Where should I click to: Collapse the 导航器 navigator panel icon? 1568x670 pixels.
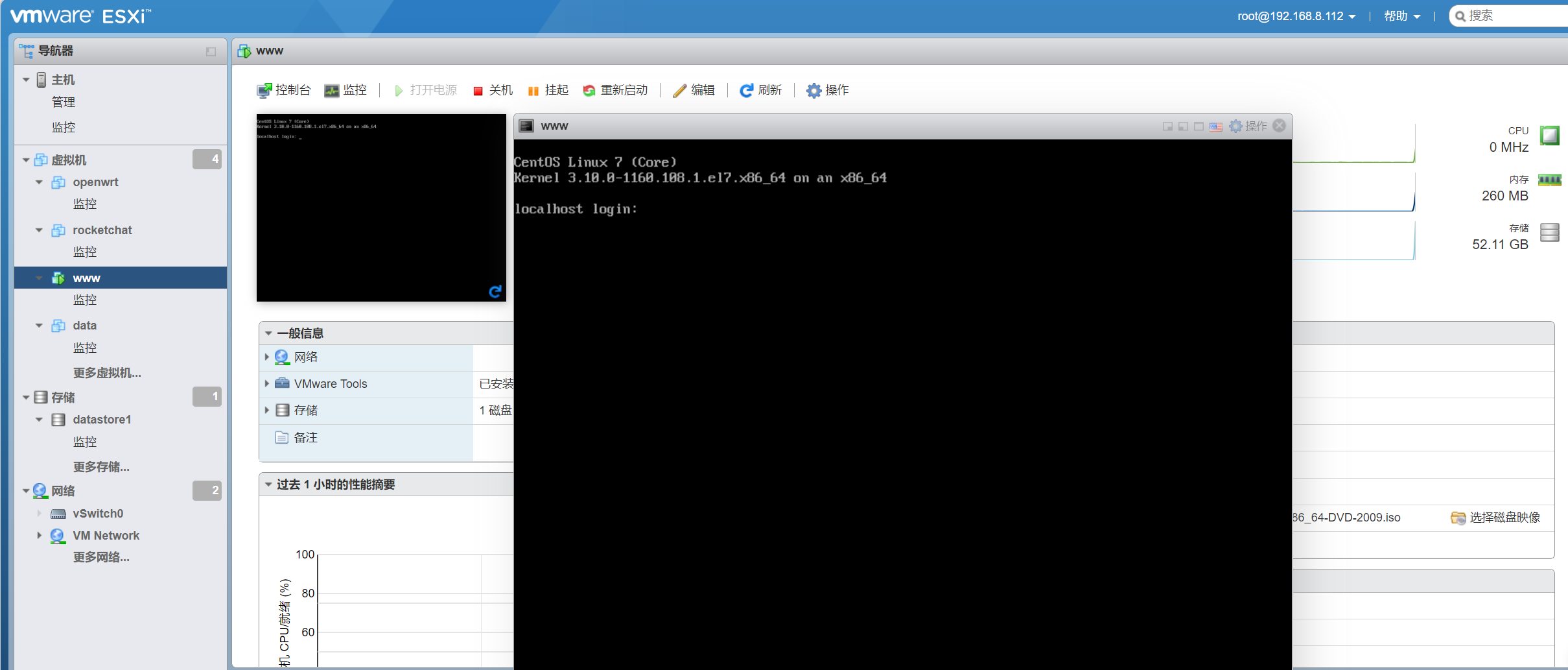211,51
